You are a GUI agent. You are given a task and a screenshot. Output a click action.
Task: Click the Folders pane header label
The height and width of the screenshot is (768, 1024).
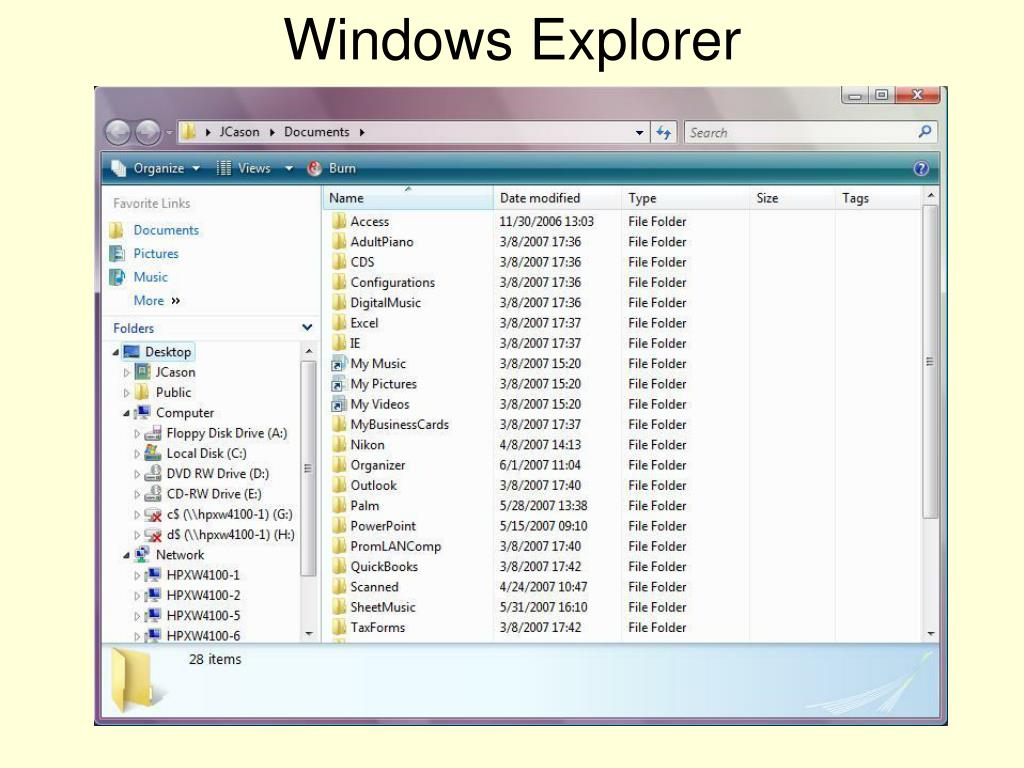point(133,328)
